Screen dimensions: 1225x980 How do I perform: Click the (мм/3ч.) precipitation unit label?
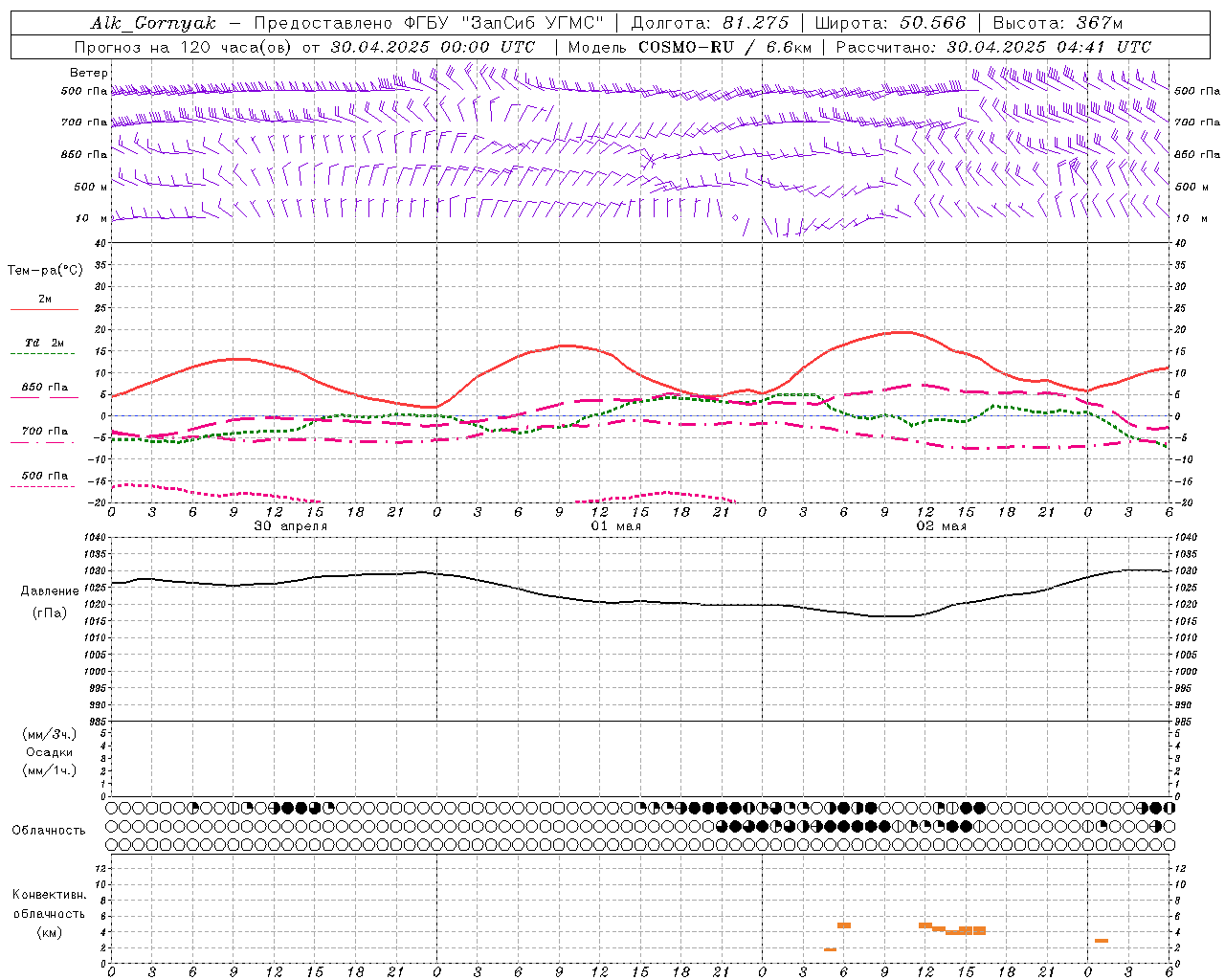click(x=50, y=734)
